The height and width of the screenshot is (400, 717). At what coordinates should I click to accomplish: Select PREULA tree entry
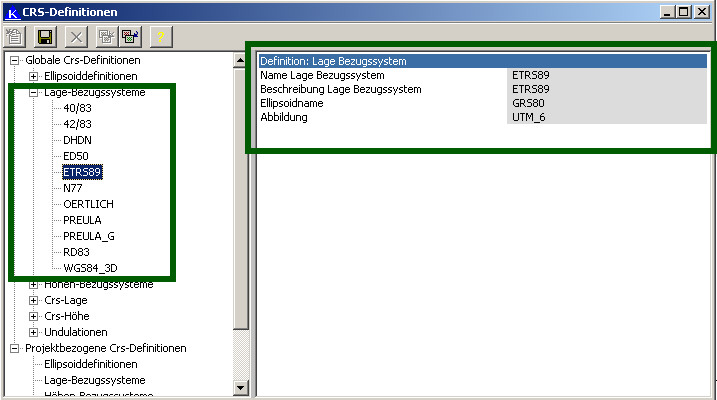point(82,220)
